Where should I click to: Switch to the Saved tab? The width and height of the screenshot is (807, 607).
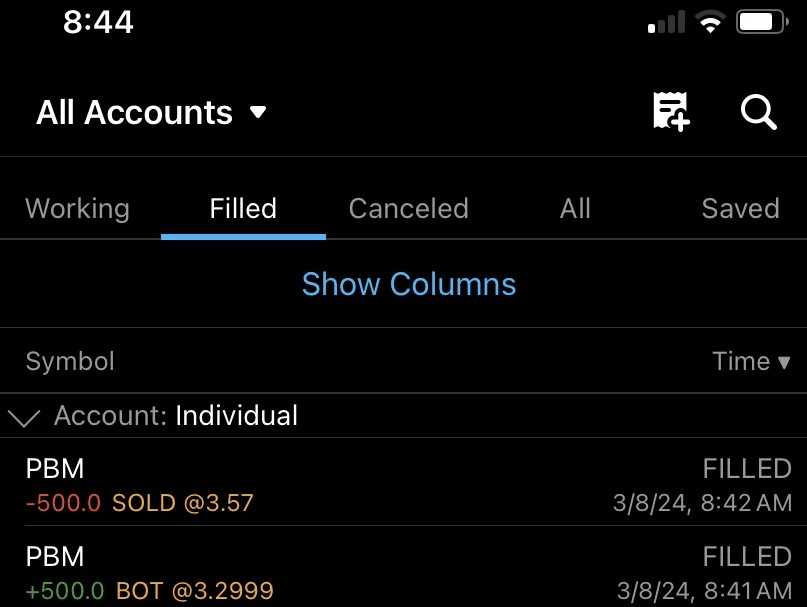[740, 208]
